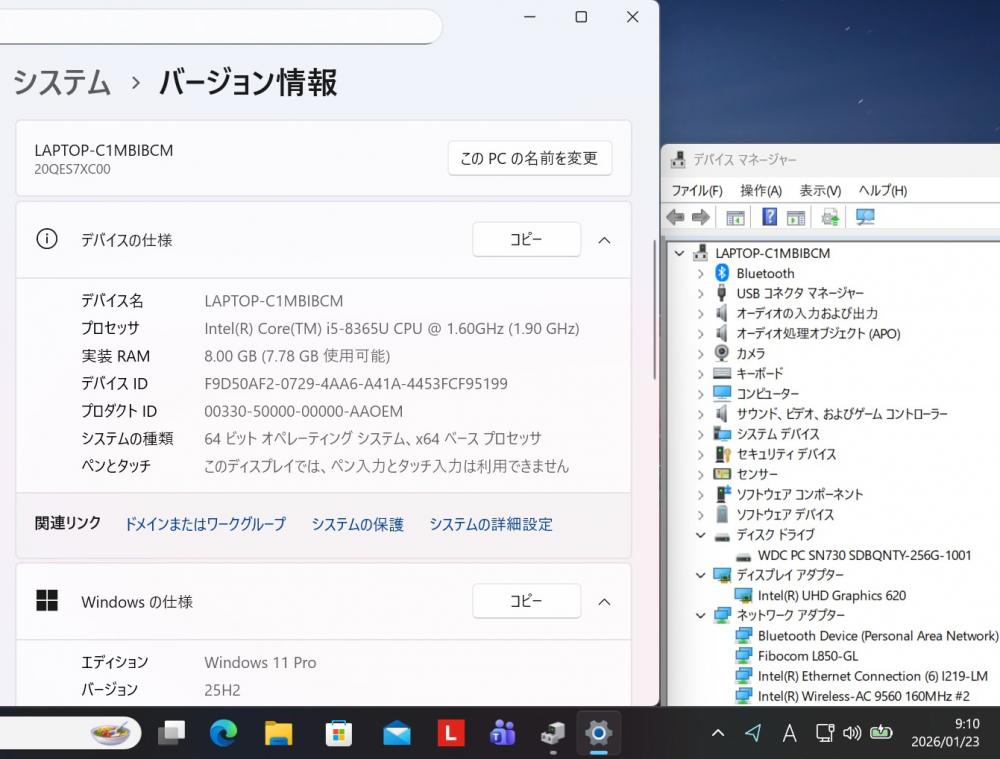
Task: Open File Explorer from the taskbar
Action: (x=278, y=733)
